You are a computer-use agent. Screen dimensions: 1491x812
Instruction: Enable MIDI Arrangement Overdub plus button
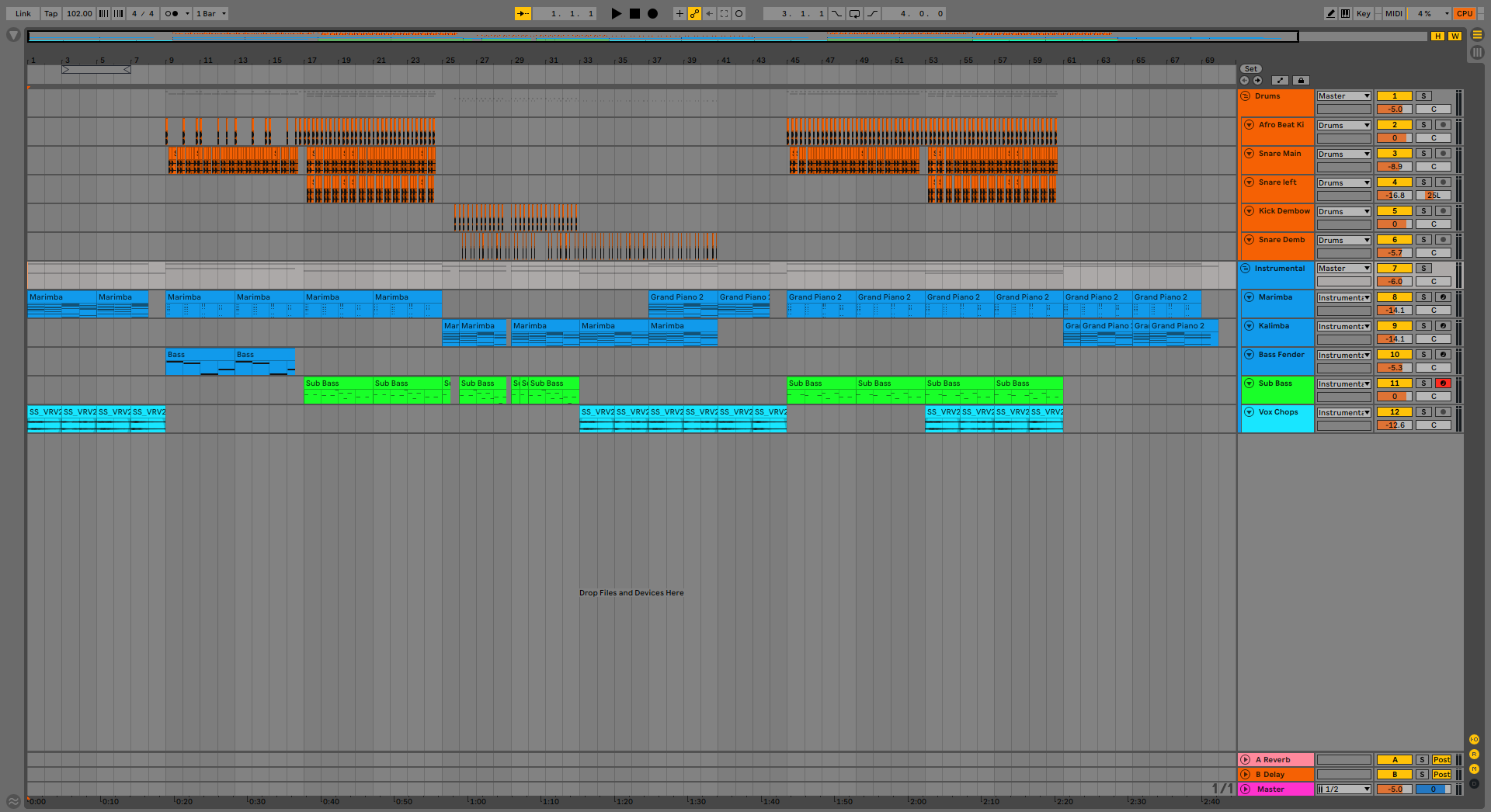pyautogui.click(x=679, y=13)
